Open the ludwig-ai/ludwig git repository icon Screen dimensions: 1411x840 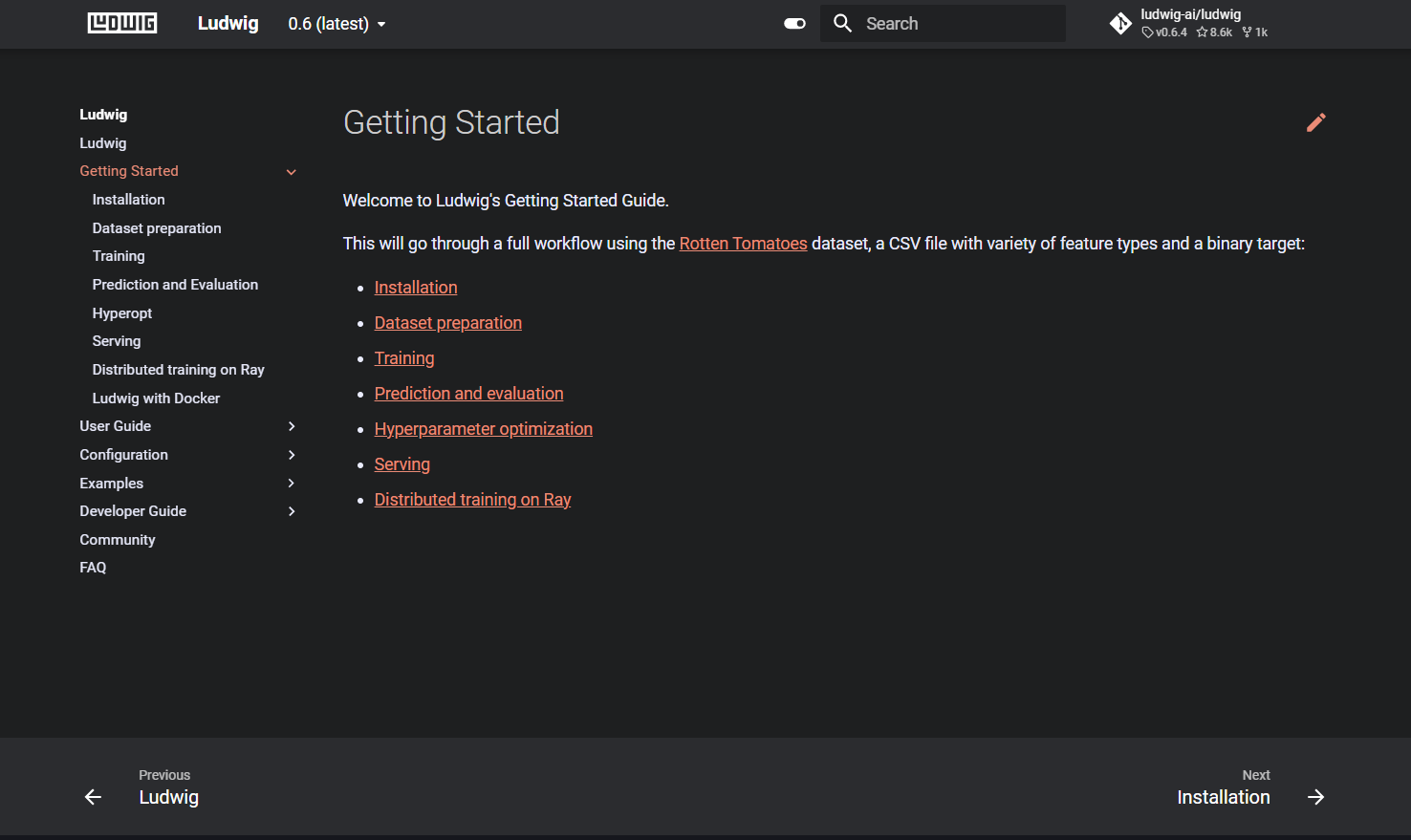tap(1120, 24)
